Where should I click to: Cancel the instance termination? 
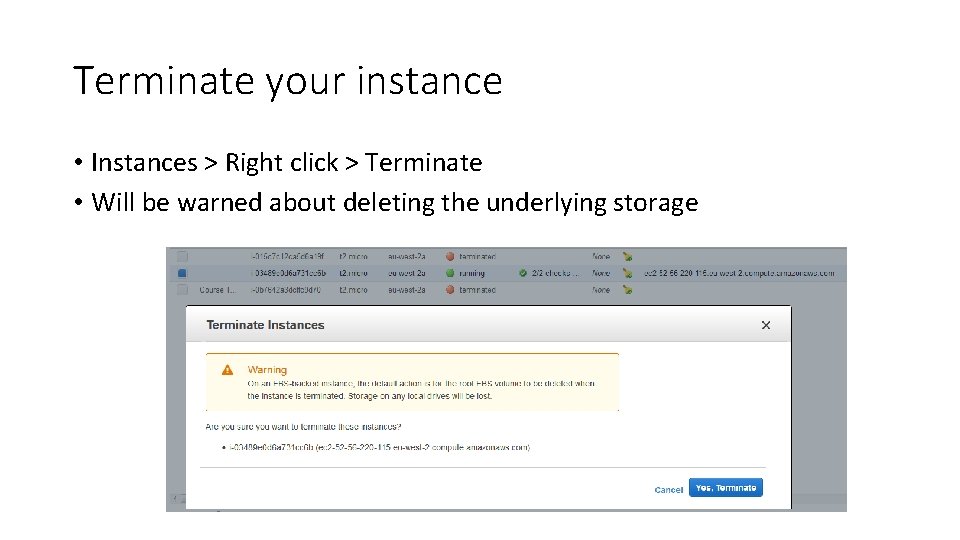tap(668, 489)
